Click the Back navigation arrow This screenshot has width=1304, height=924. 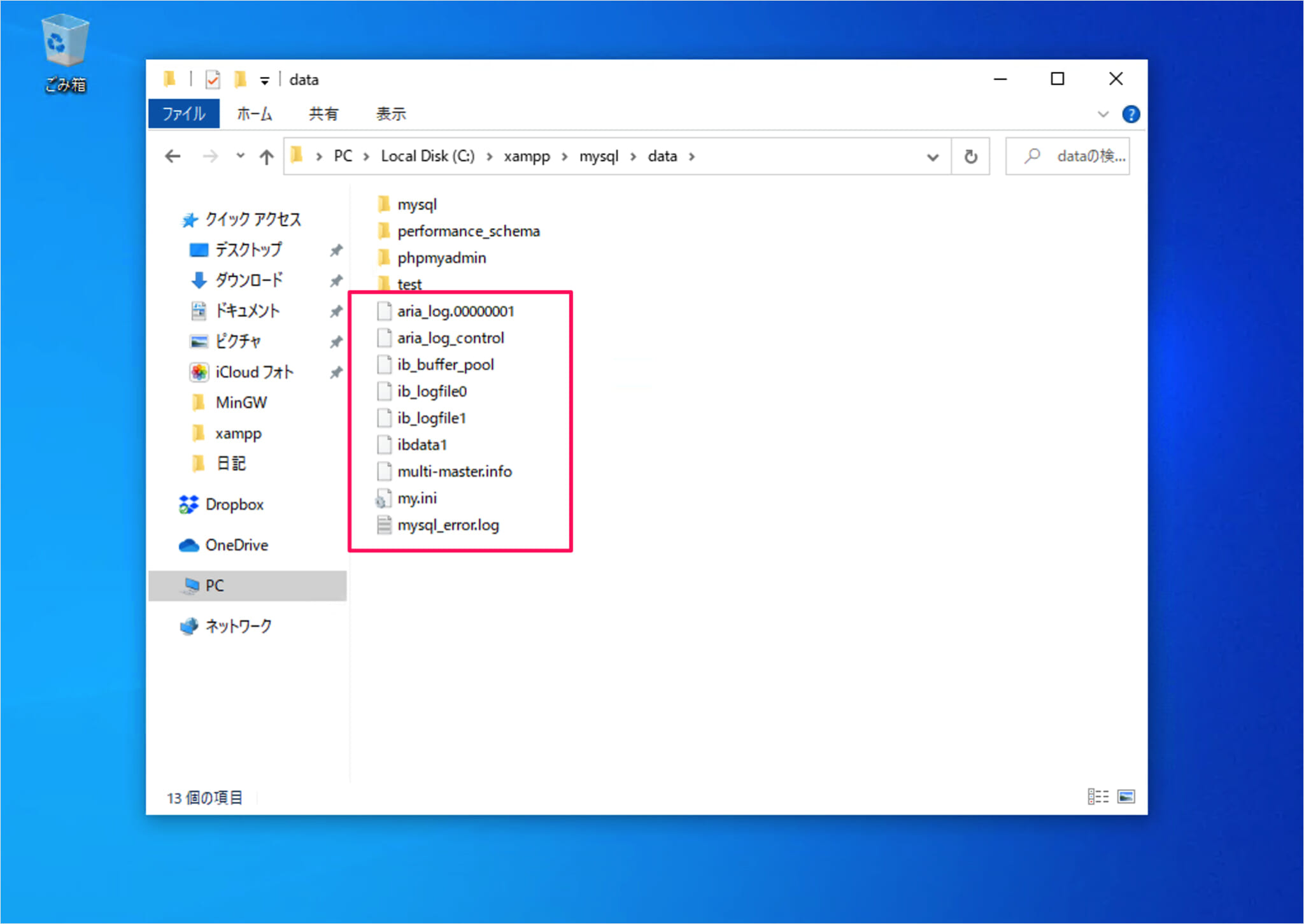[x=173, y=157]
